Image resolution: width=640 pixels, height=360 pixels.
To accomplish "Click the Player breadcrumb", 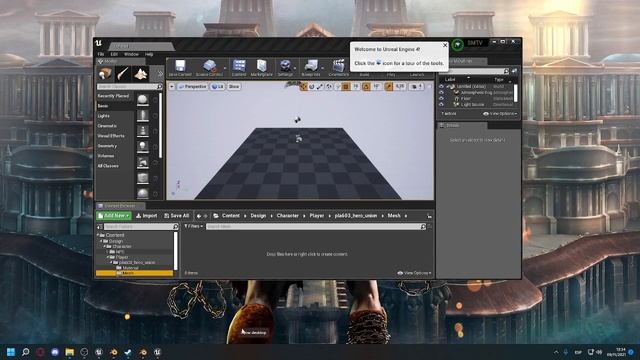I will coord(317,216).
